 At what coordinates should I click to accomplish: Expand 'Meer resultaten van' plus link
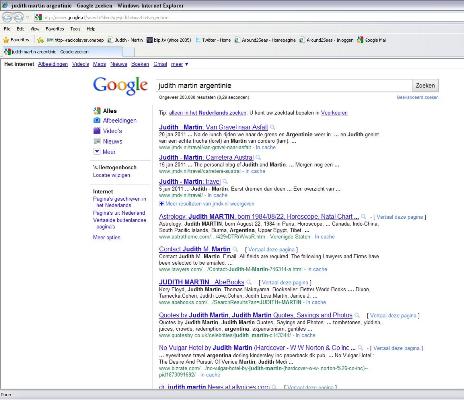click(207, 203)
